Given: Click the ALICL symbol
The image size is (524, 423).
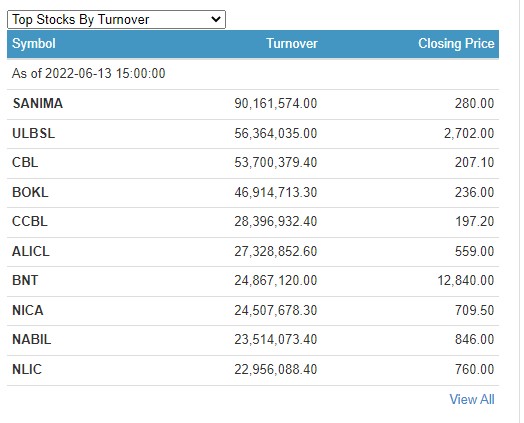Looking at the screenshot, I should click(31, 252).
